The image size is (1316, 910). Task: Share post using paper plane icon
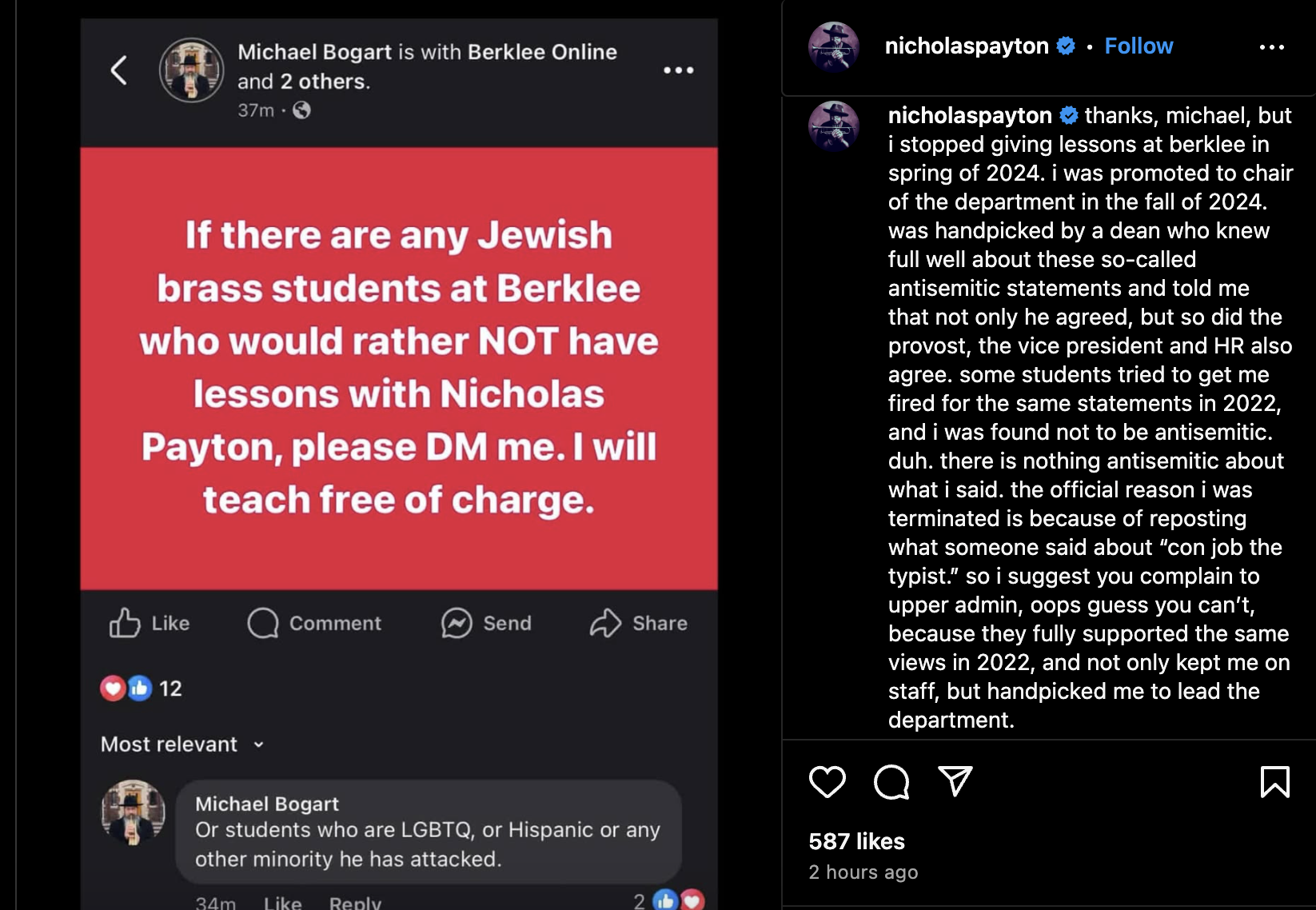[x=955, y=781]
